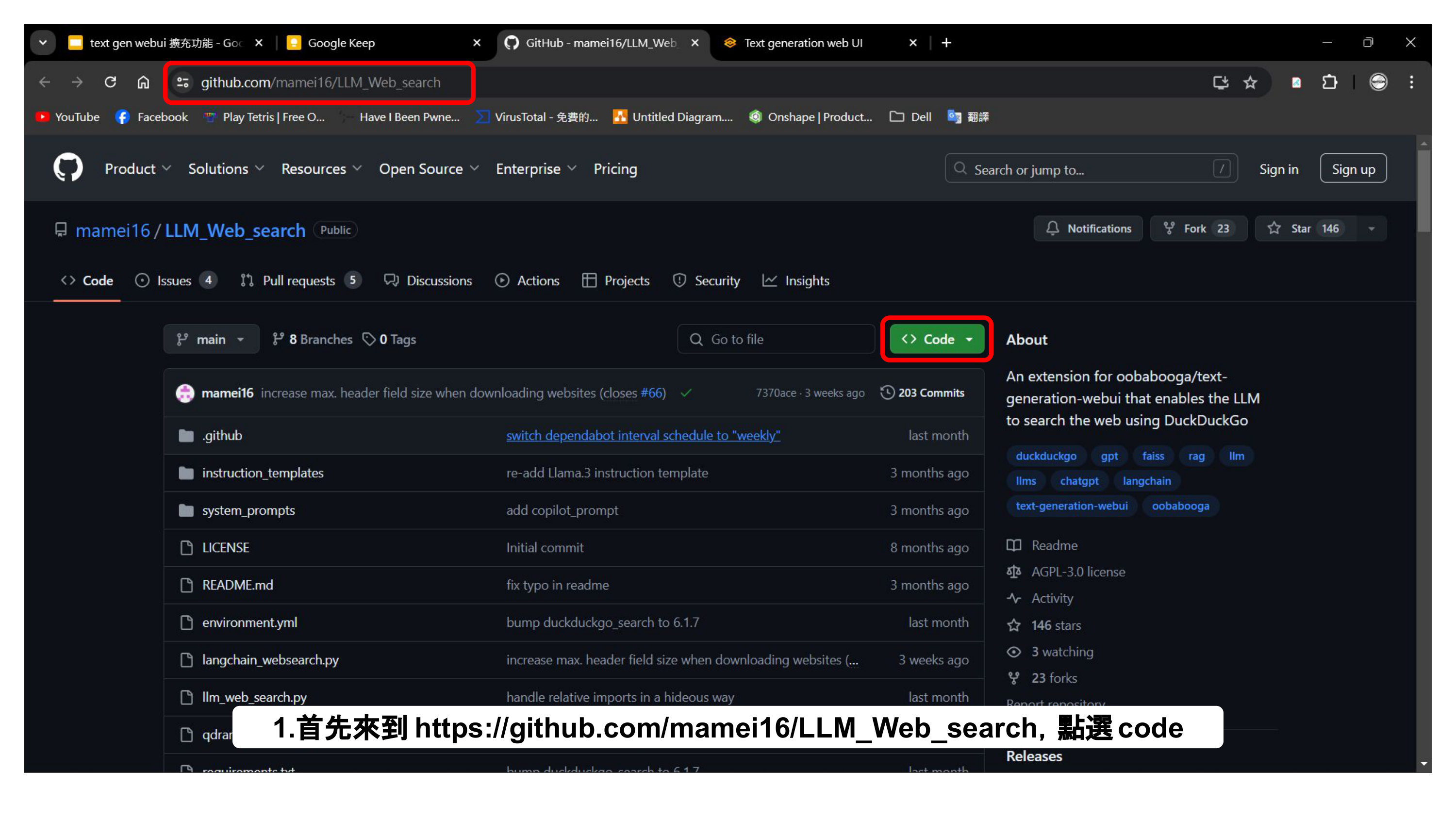Open the environment.yml file
This screenshot has width=1456, height=819.
[x=250, y=622]
